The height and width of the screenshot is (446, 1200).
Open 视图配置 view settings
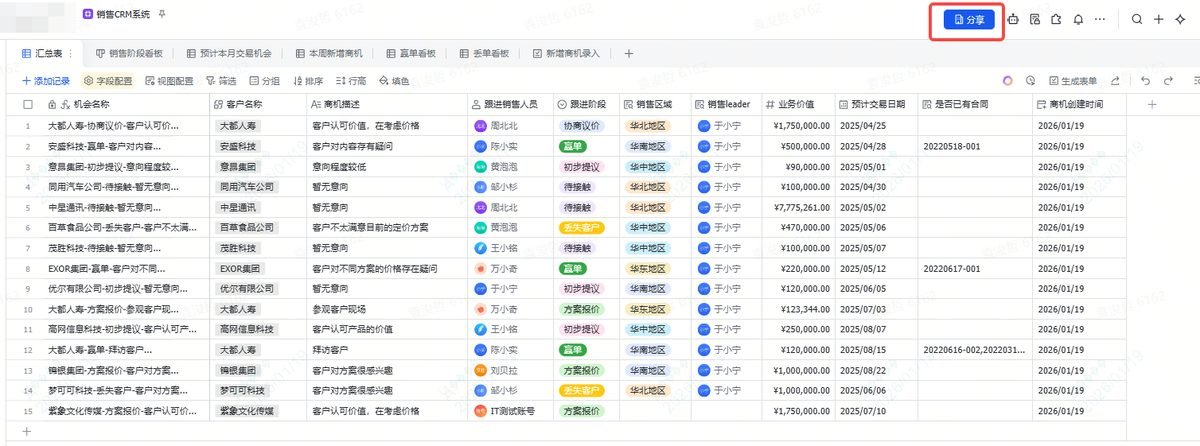click(169, 81)
